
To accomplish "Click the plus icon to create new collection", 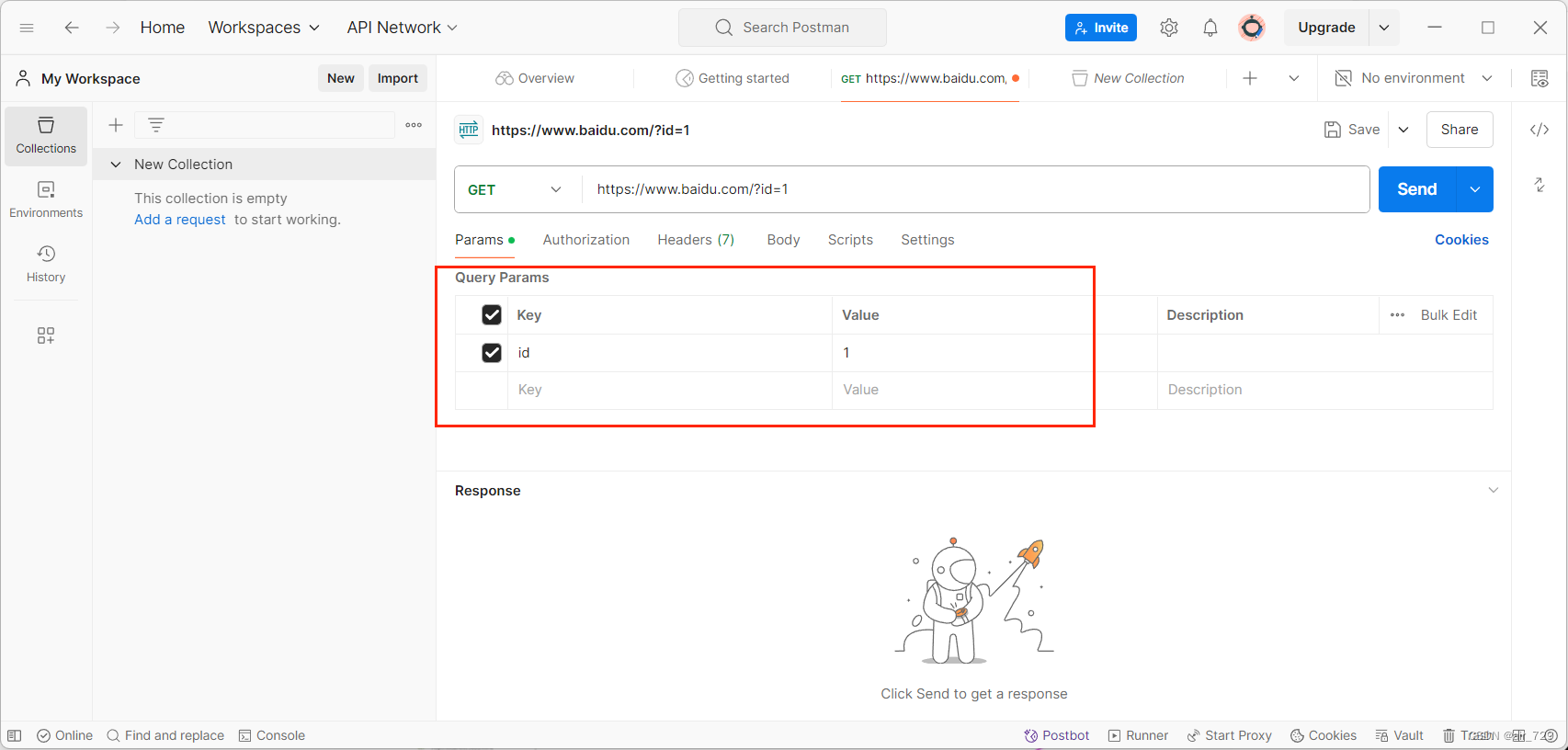I will pos(116,125).
